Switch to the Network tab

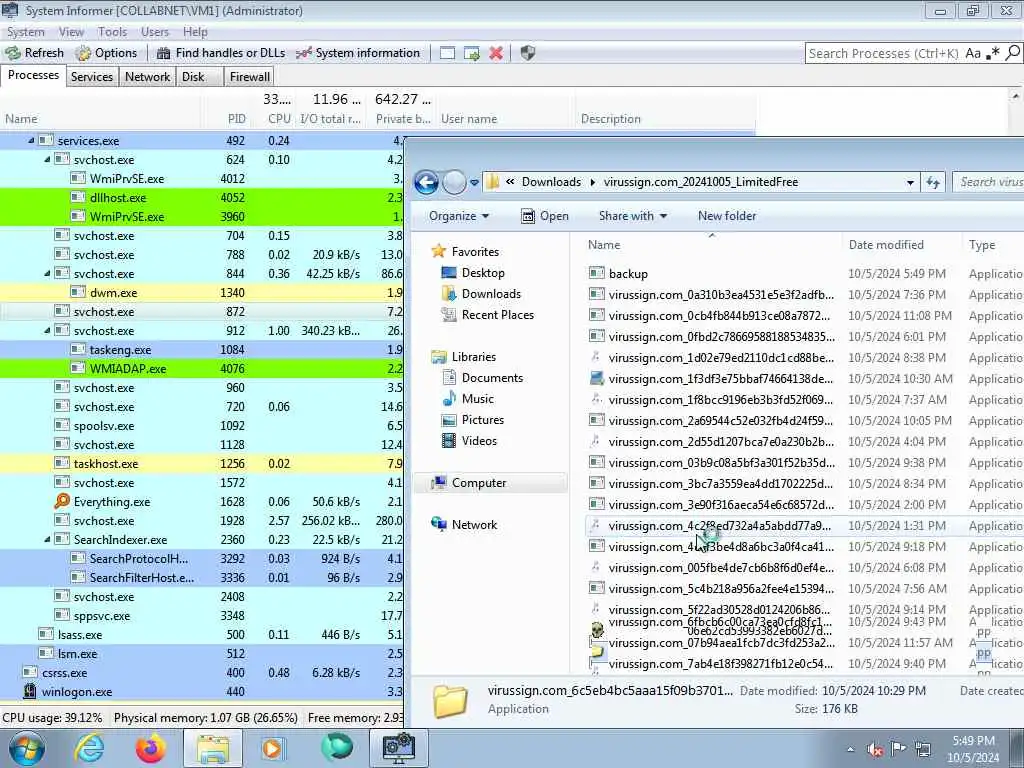tap(148, 77)
